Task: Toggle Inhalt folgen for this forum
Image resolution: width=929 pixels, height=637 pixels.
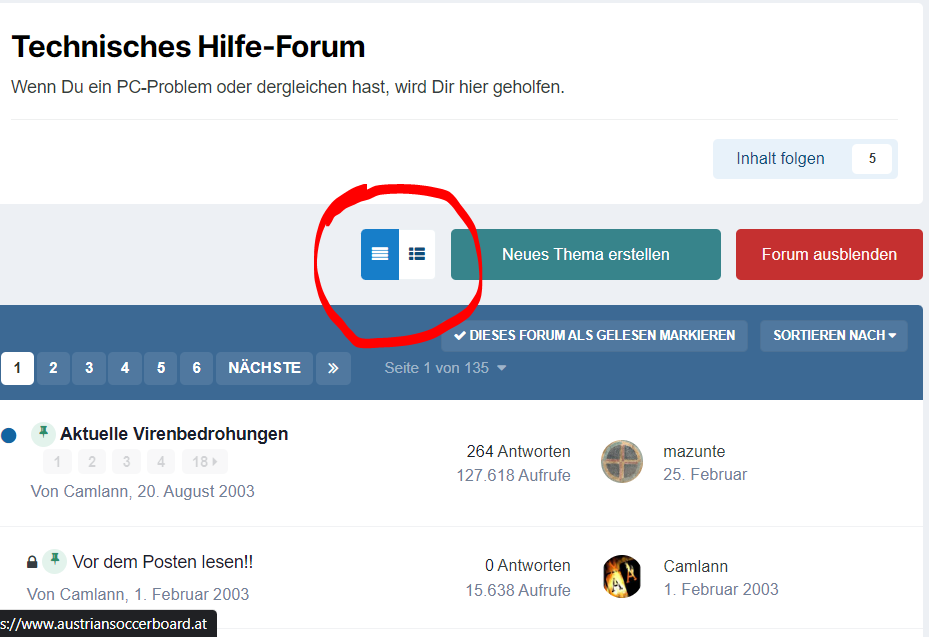Action: pos(780,159)
